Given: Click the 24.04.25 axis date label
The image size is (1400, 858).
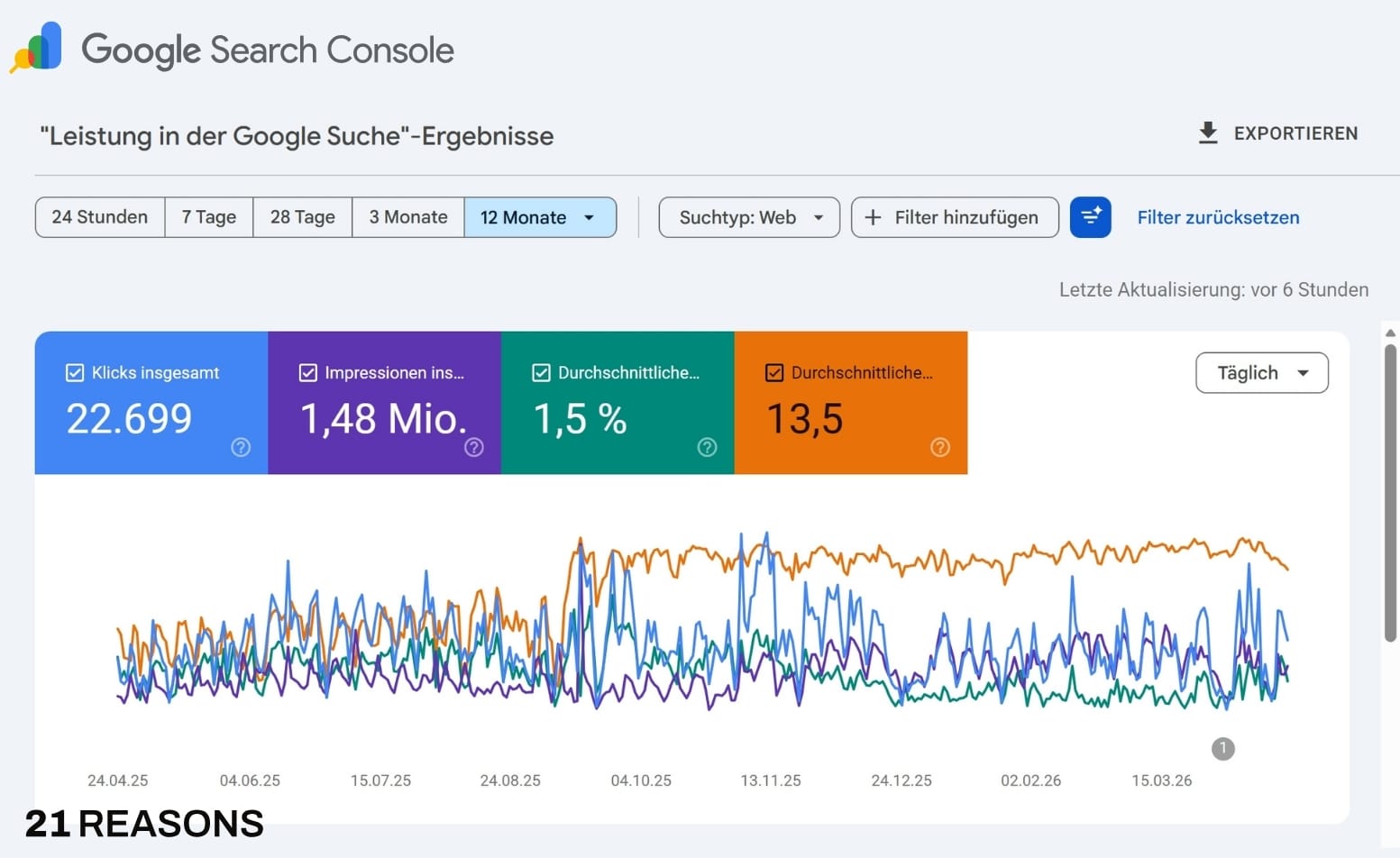Looking at the screenshot, I should 117,780.
